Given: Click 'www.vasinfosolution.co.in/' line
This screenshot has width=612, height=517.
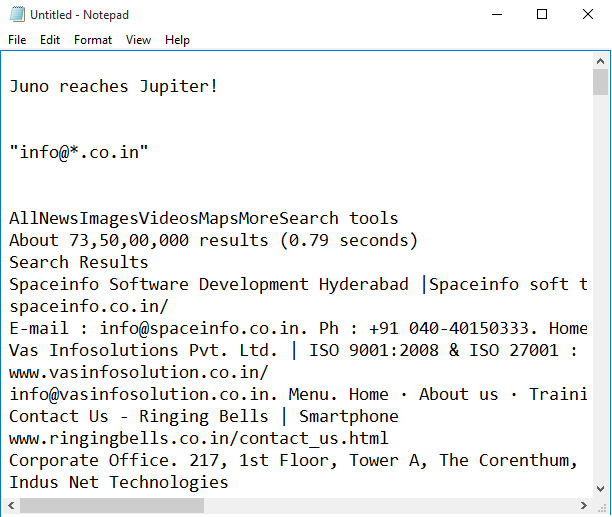Looking at the screenshot, I should [139, 372].
